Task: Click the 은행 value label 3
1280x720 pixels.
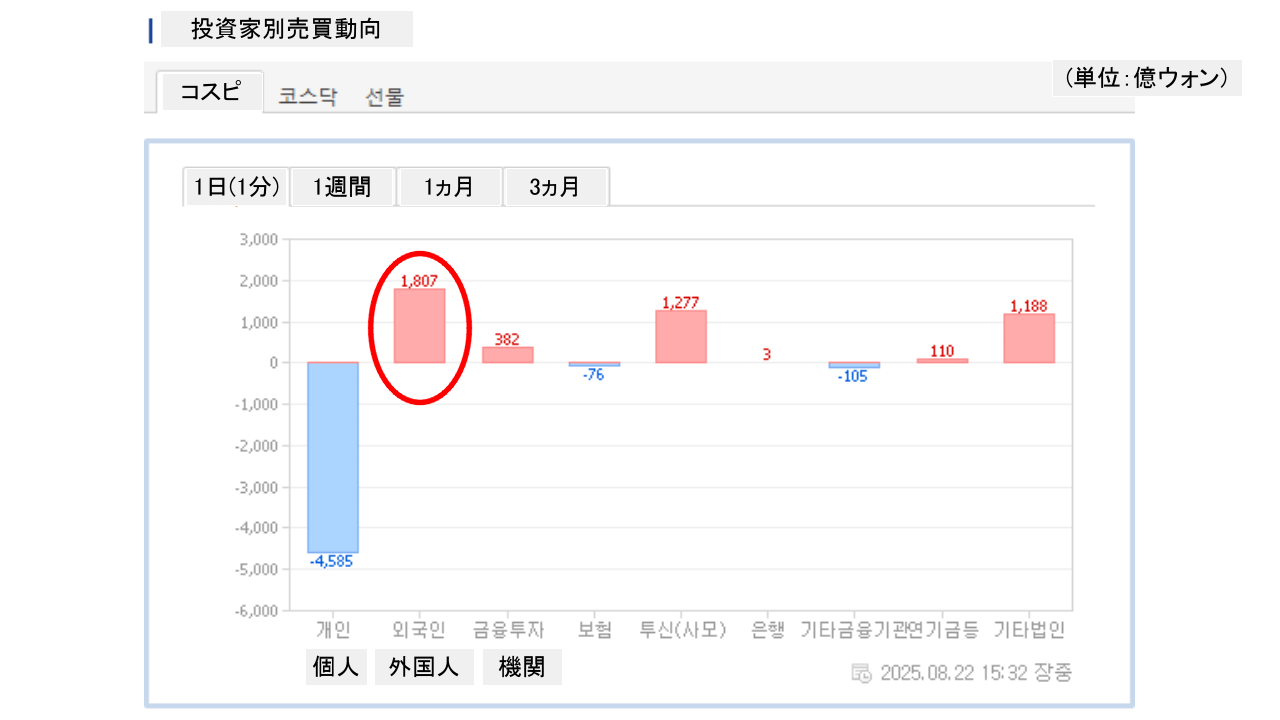Action: coord(767,354)
